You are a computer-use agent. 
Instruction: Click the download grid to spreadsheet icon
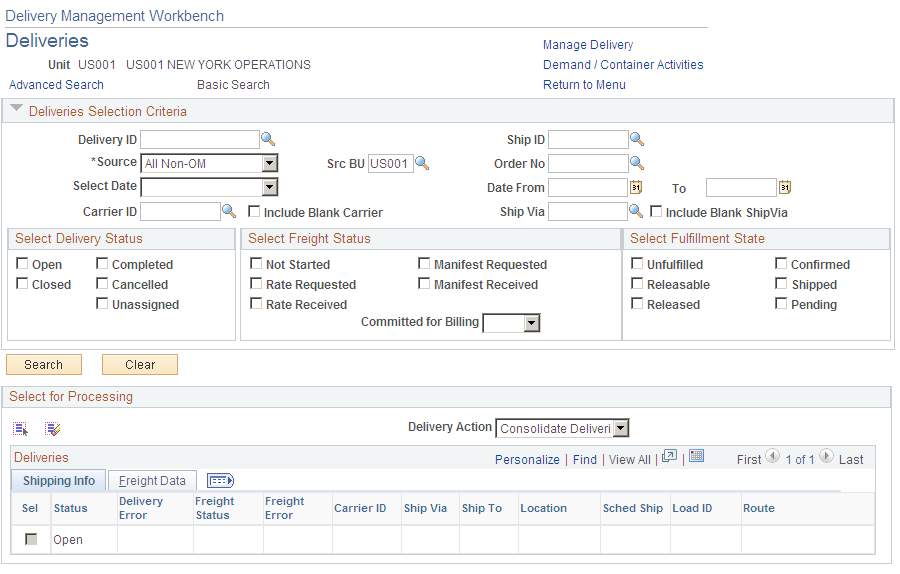pos(696,456)
